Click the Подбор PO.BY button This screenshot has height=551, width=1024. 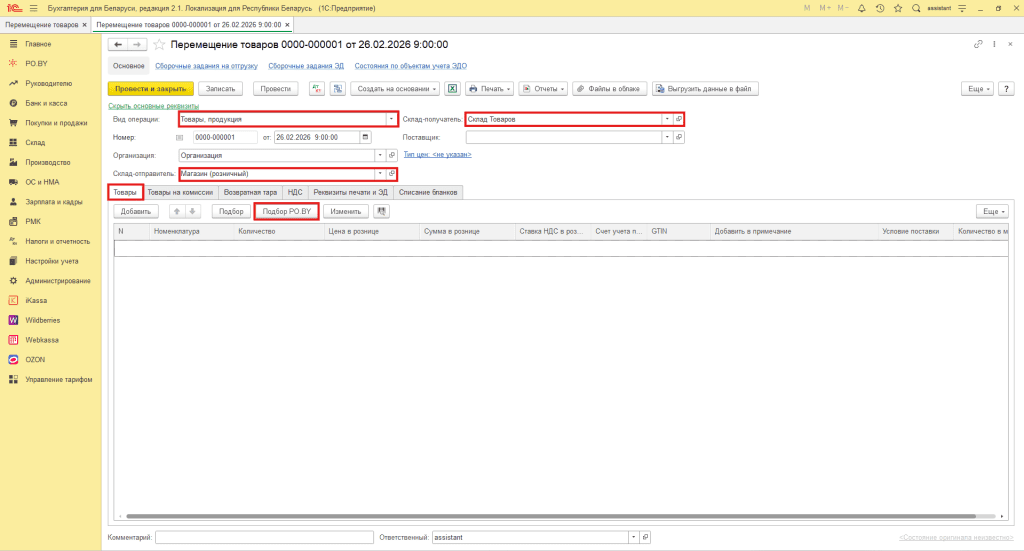287,211
